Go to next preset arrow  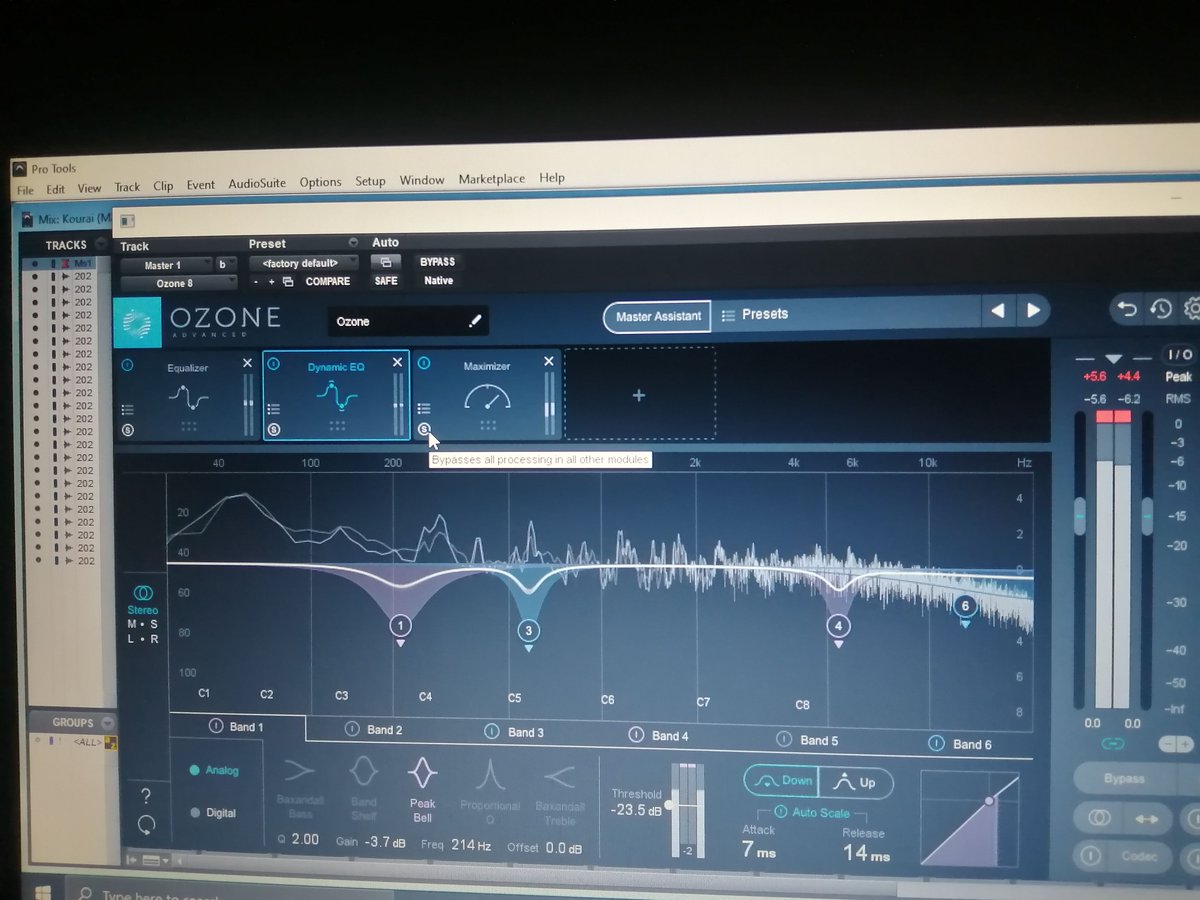(1033, 311)
